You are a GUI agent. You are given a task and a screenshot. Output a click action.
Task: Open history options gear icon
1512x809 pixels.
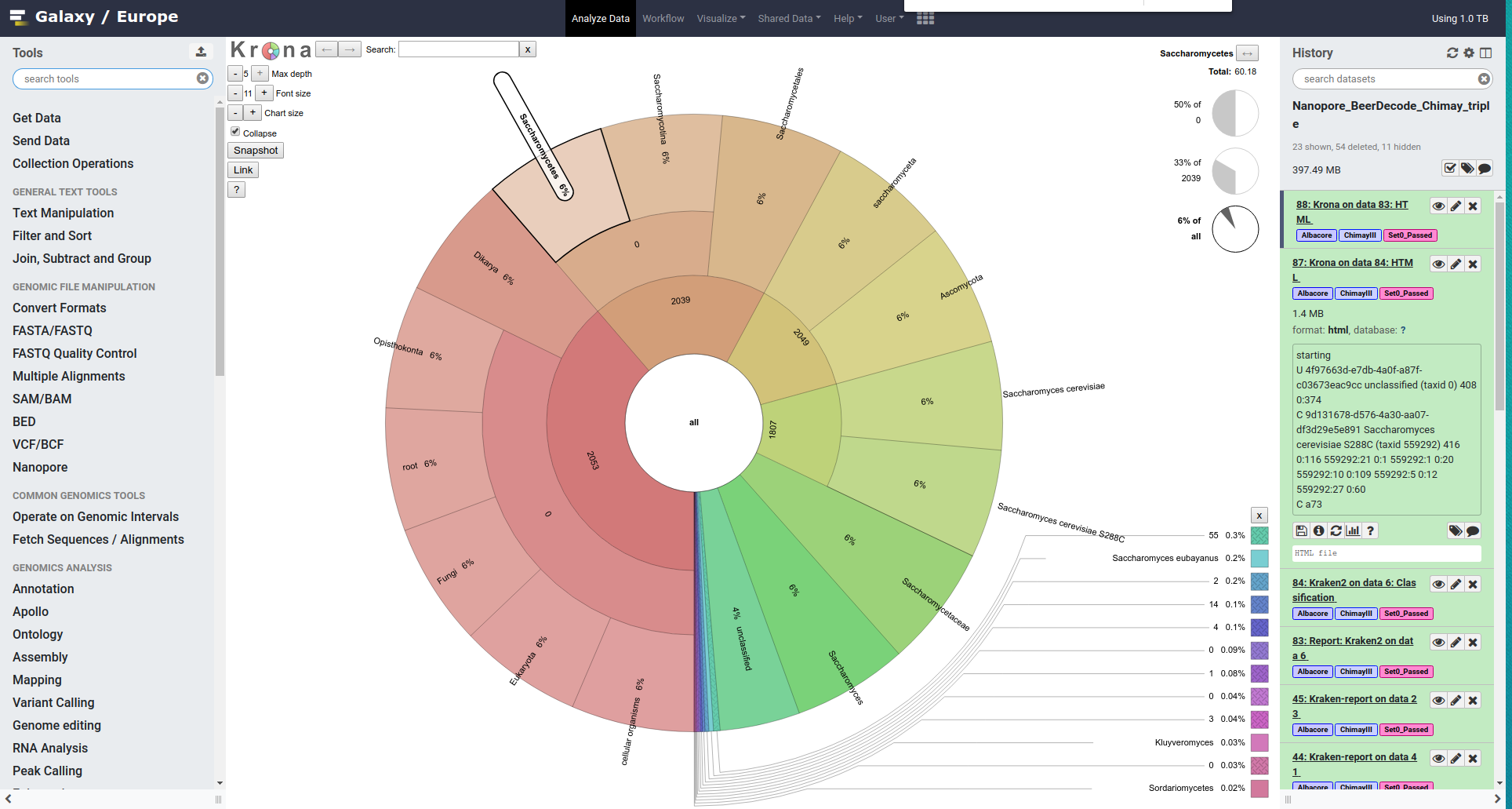[x=1468, y=53]
